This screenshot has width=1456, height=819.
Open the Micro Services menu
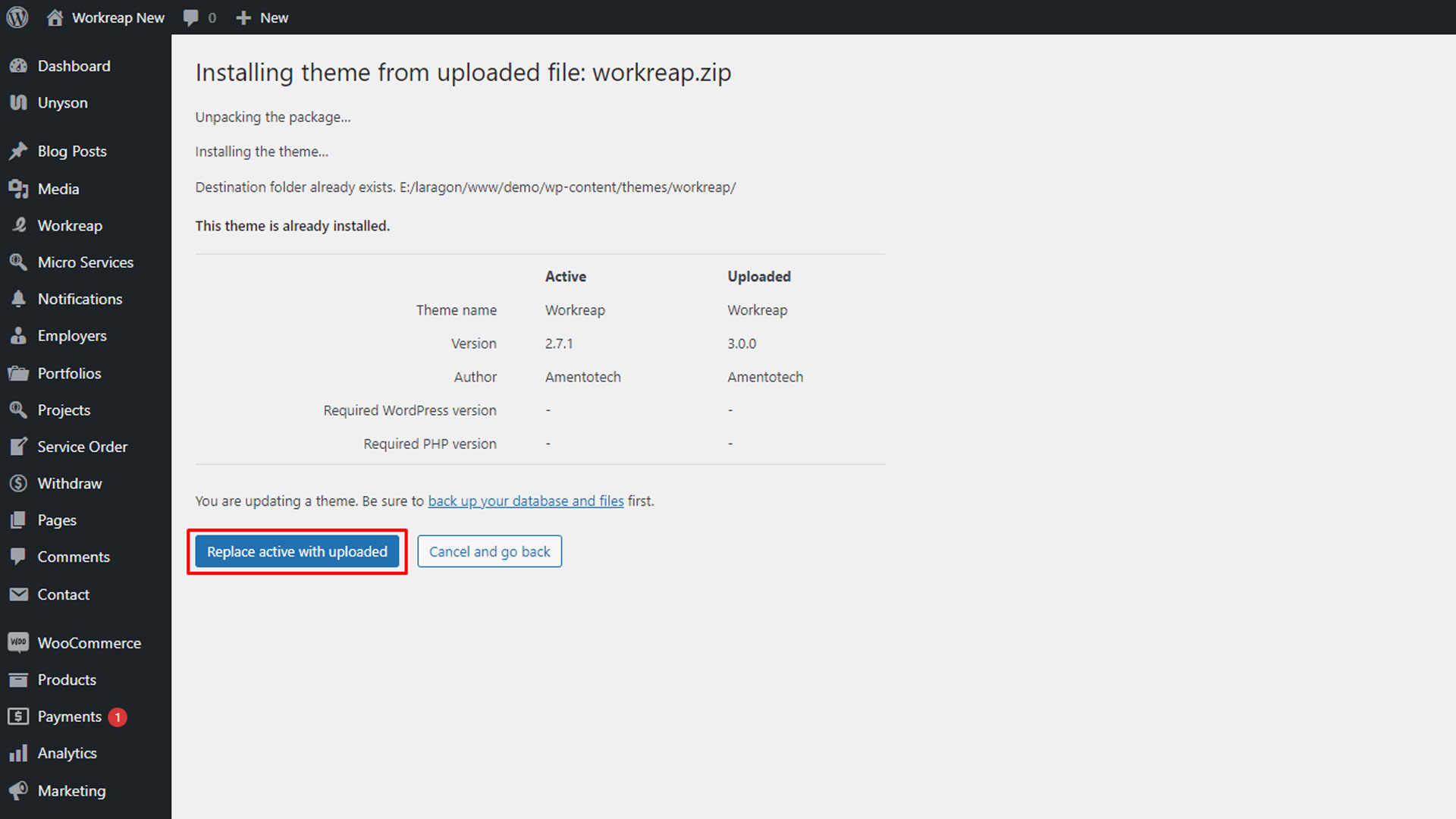tap(85, 262)
